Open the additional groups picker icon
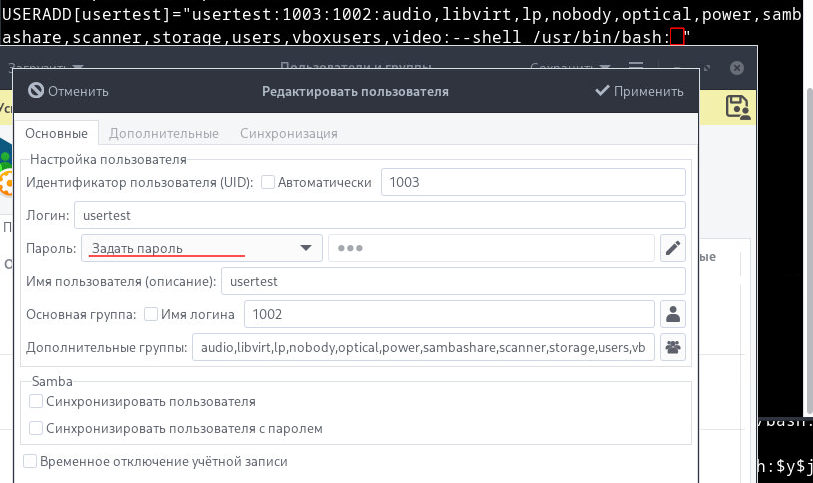This screenshot has width=813, height=483. click(673, 347)
